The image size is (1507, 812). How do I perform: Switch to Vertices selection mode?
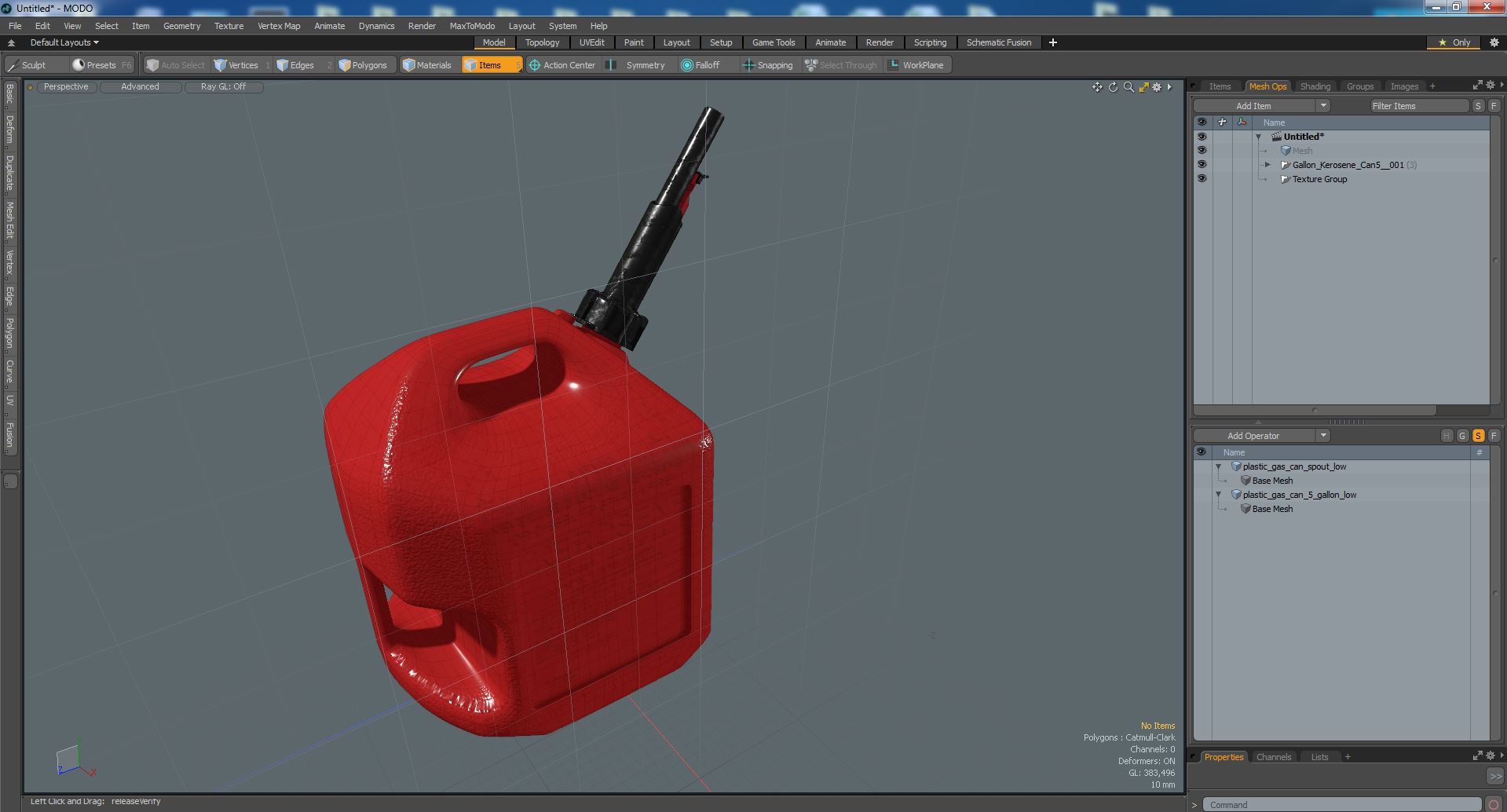click(243, 65)
